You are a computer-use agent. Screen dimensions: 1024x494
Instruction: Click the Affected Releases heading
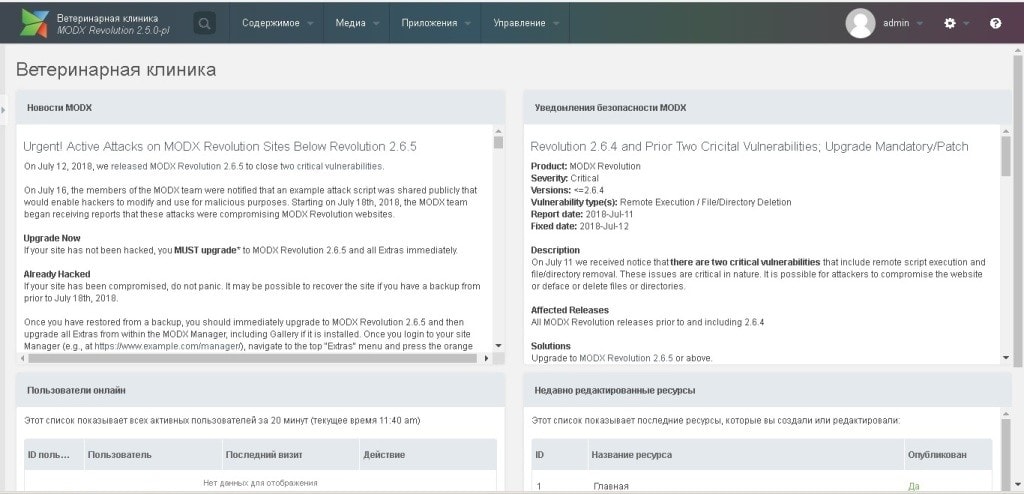click(x=569, y=310)
